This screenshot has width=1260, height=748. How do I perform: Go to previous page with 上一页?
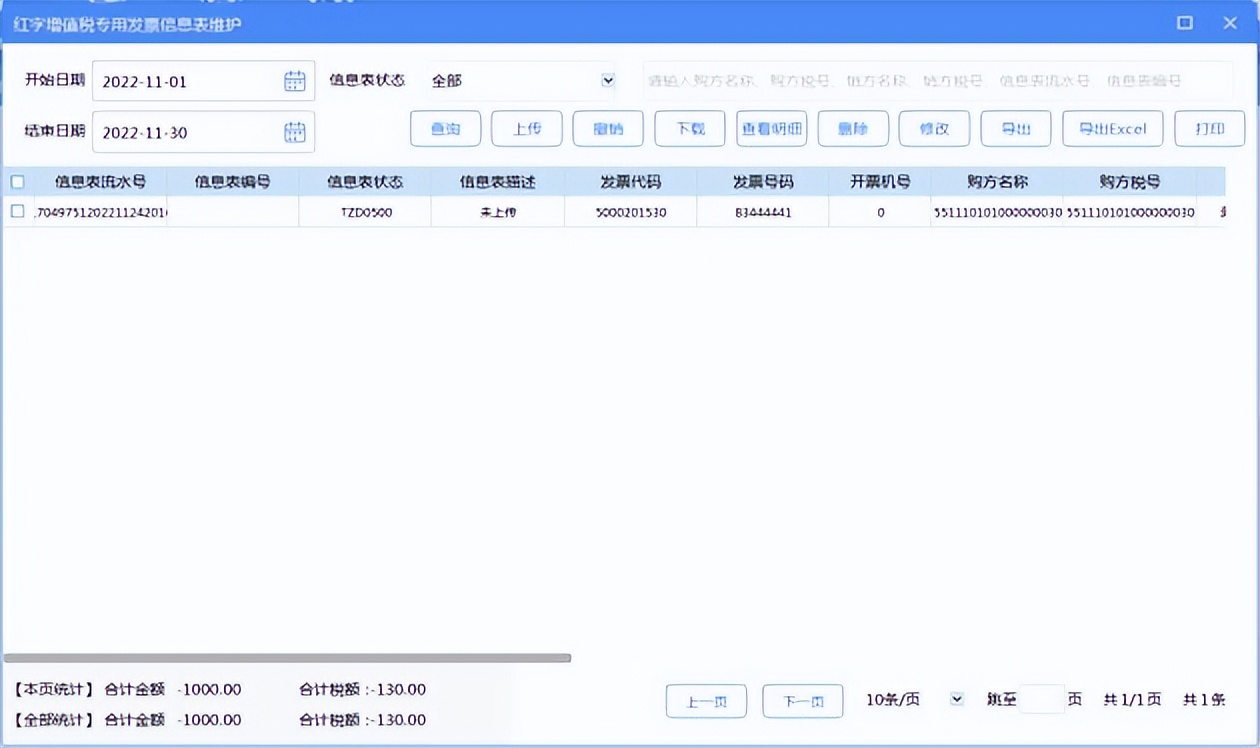(x=706, y=700)
